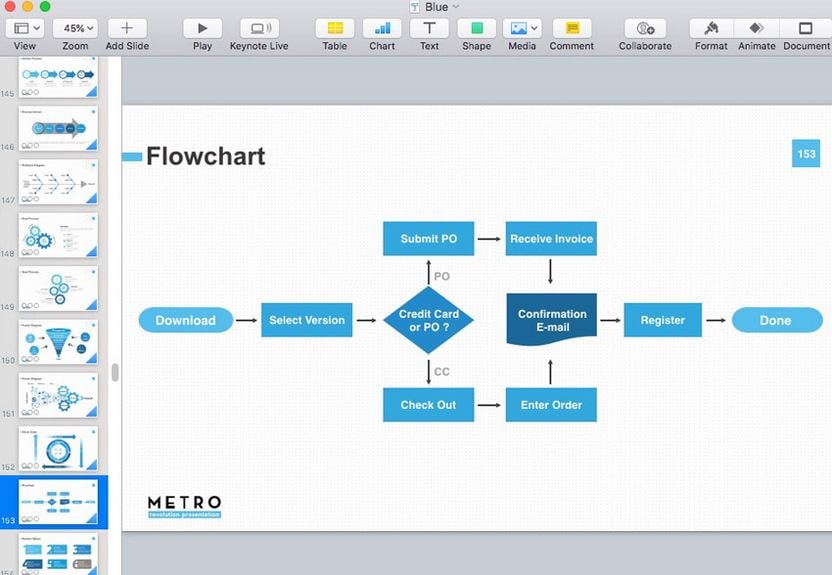The image size is (832, 575).
Task: Click the PO branch label
Action: point(441,276)
